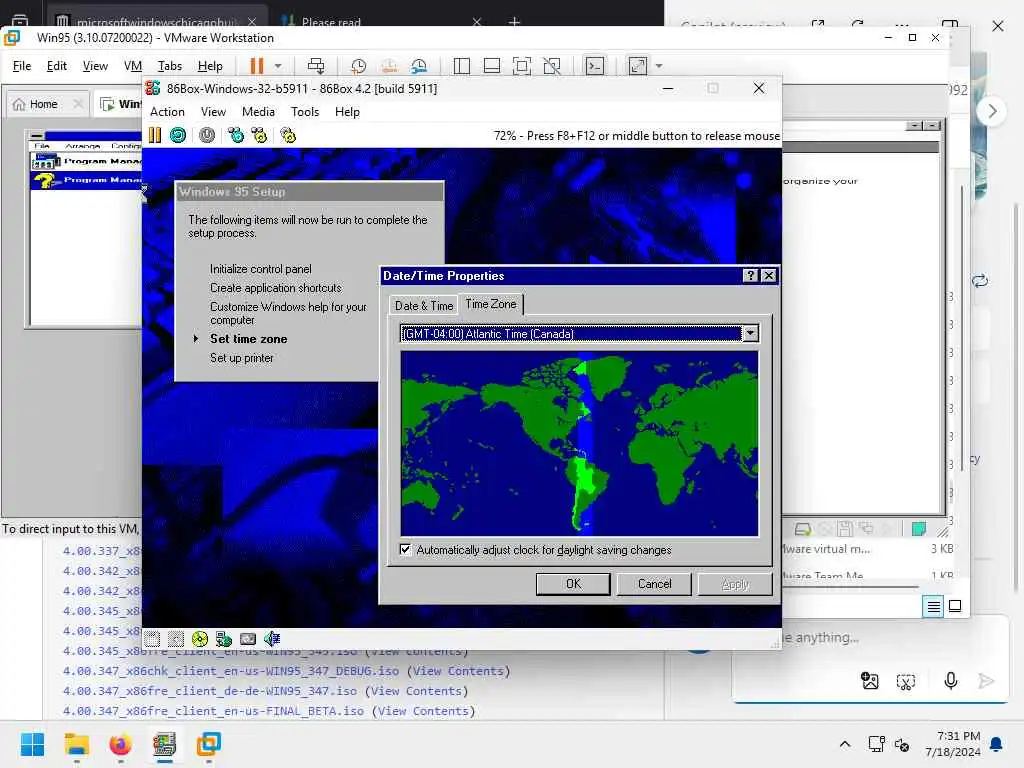Click Cancel in Date/Time Properties

click(654, 584)
